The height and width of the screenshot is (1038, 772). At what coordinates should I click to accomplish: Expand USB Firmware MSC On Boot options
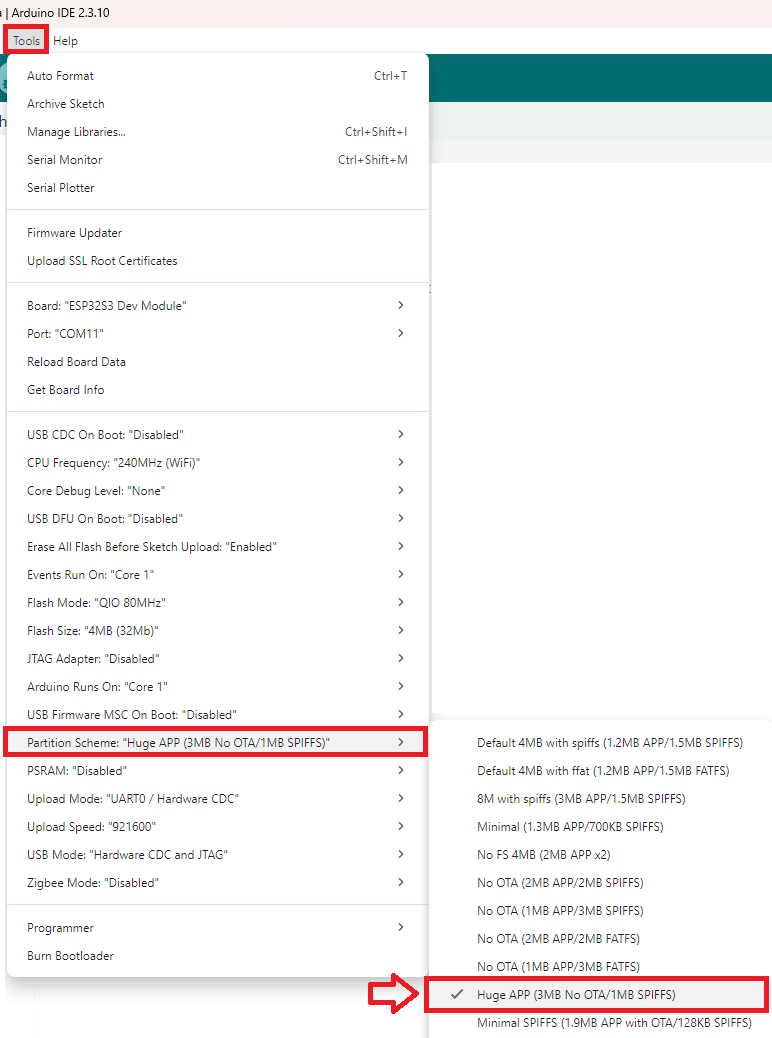tap(217, 715)
